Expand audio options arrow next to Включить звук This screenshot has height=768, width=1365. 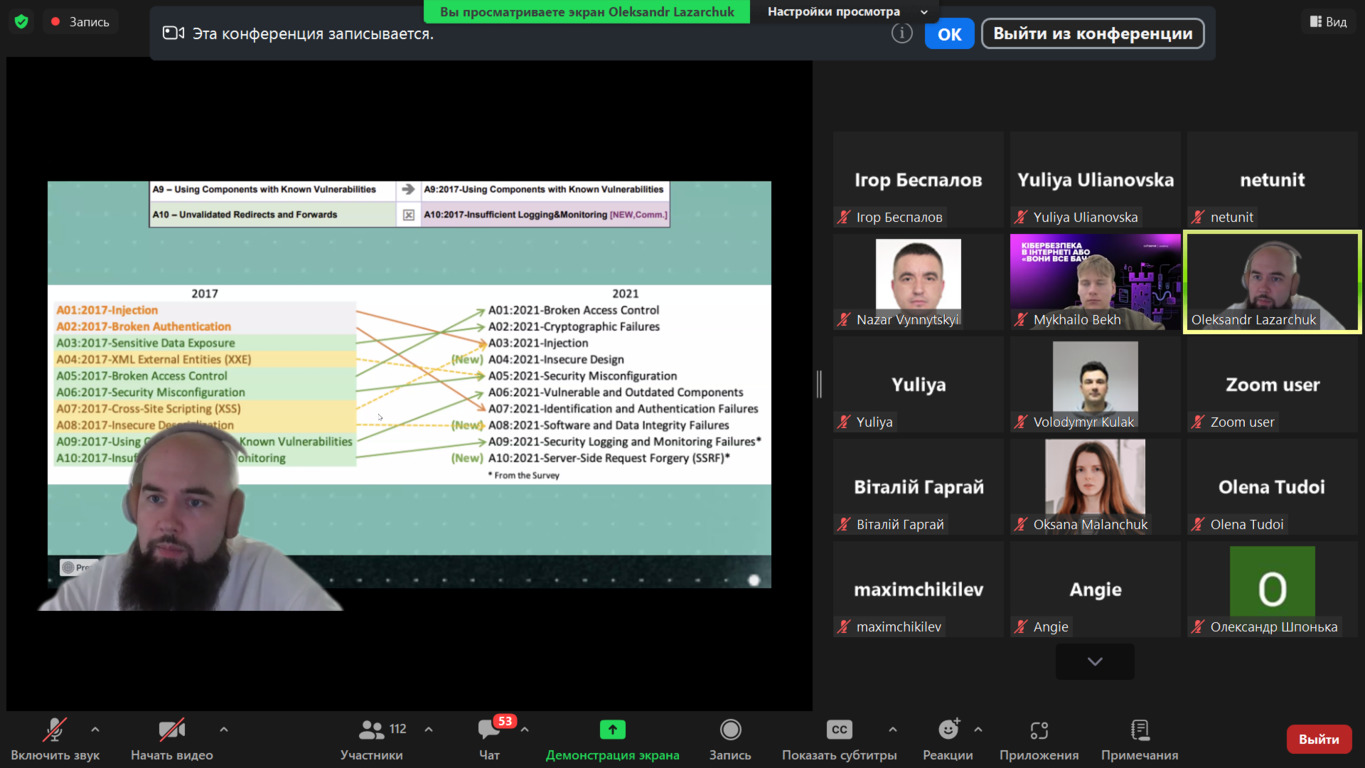(x=95, y=730)
